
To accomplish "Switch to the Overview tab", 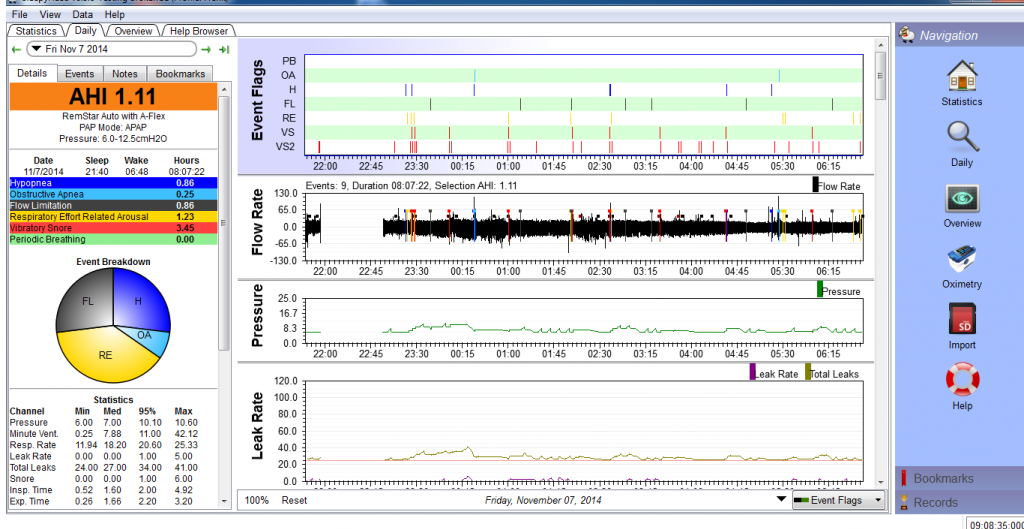I will click(133, 31).
